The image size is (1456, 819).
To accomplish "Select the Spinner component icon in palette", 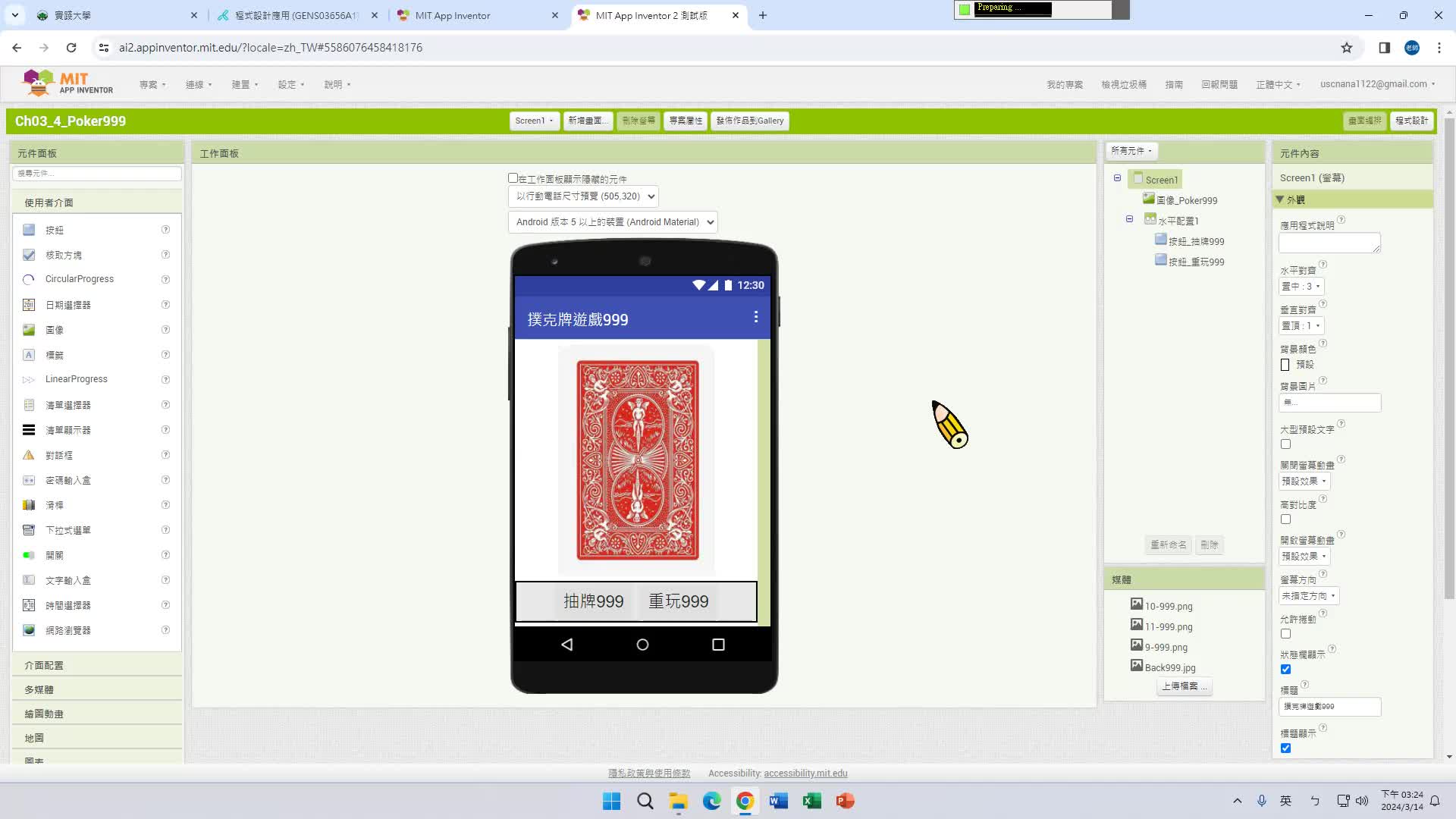I will [x=29, y=530].
